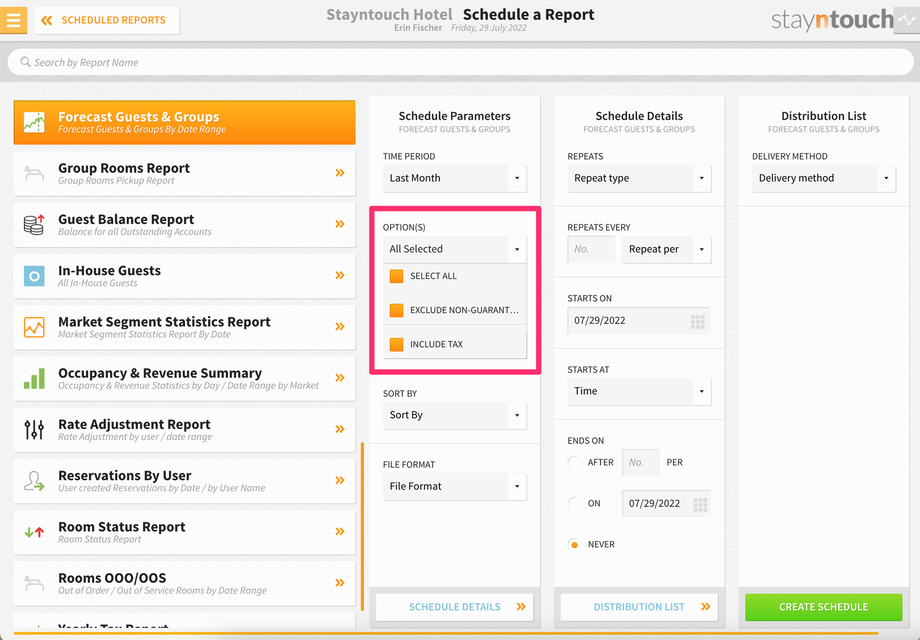Click the Rooms OOO/OOS bed icon
The image size is (920, 640).
tap(34, 583)
